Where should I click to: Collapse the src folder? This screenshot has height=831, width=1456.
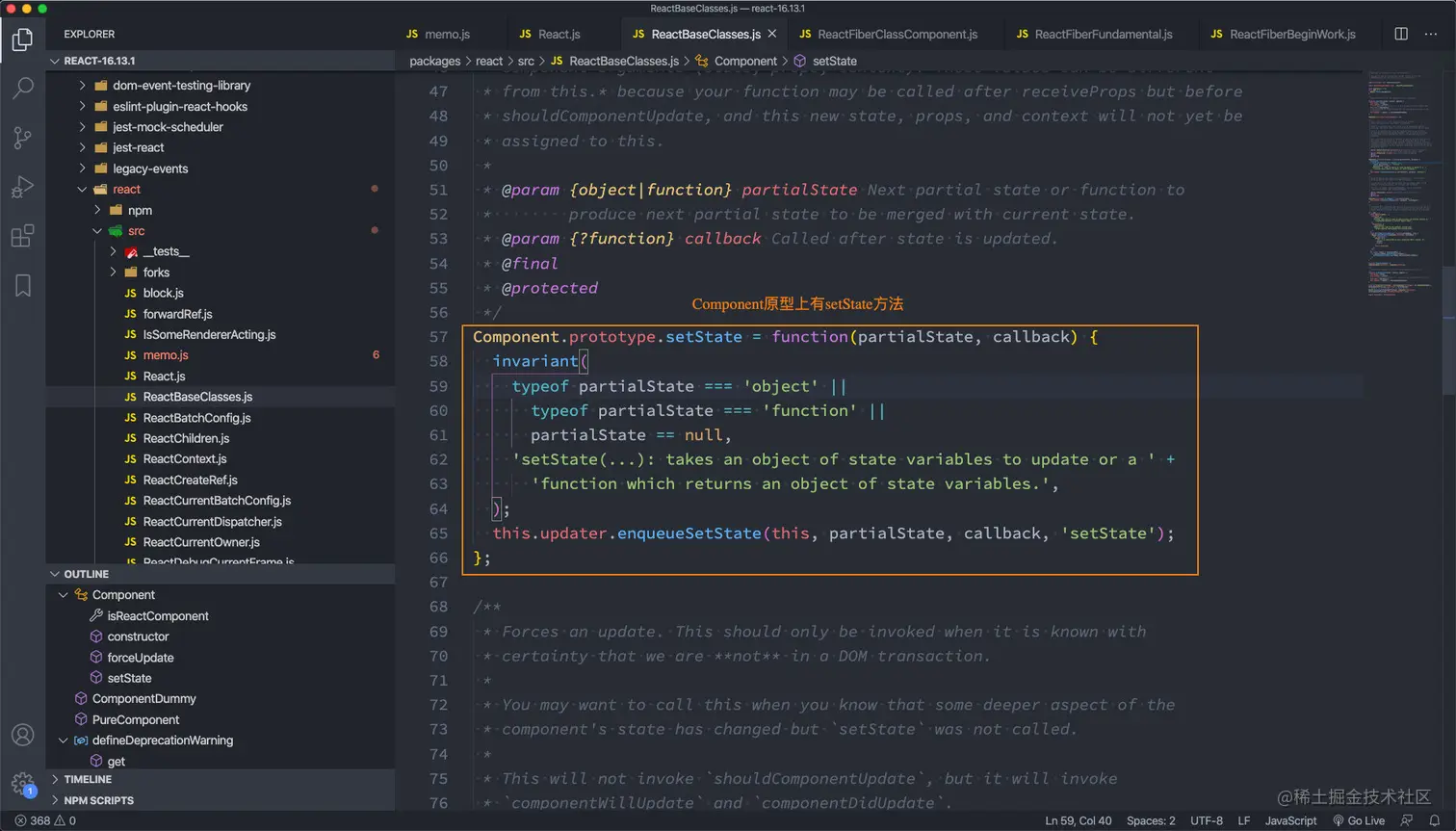136,231
